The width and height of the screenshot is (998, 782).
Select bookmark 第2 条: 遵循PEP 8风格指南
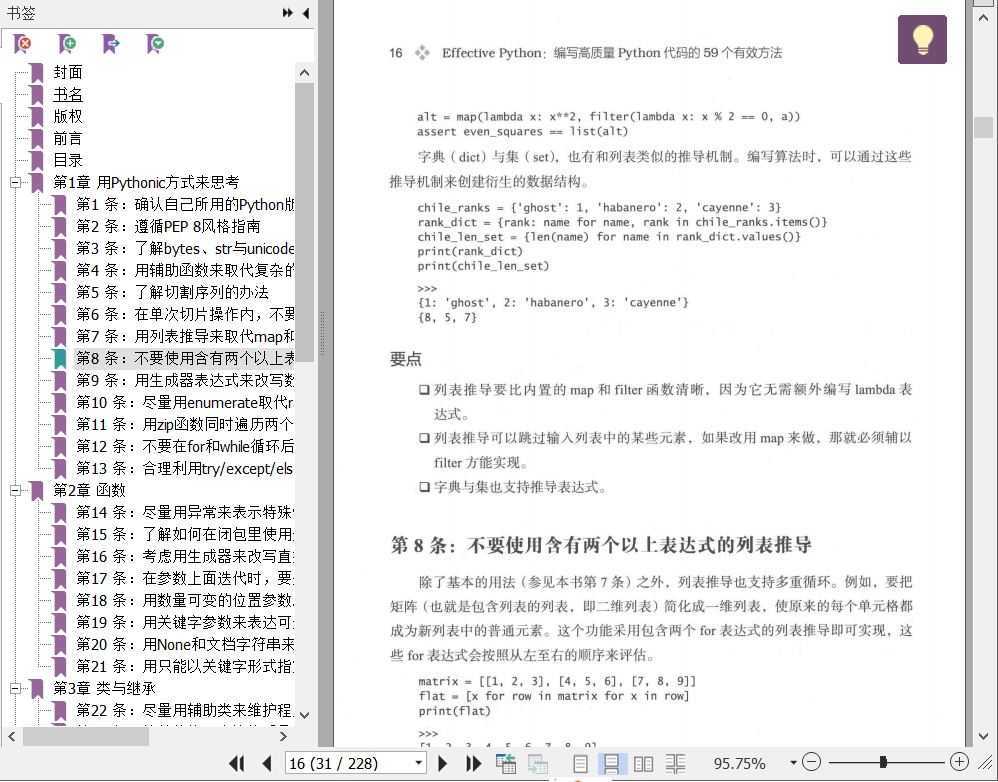tap(168, 227)
